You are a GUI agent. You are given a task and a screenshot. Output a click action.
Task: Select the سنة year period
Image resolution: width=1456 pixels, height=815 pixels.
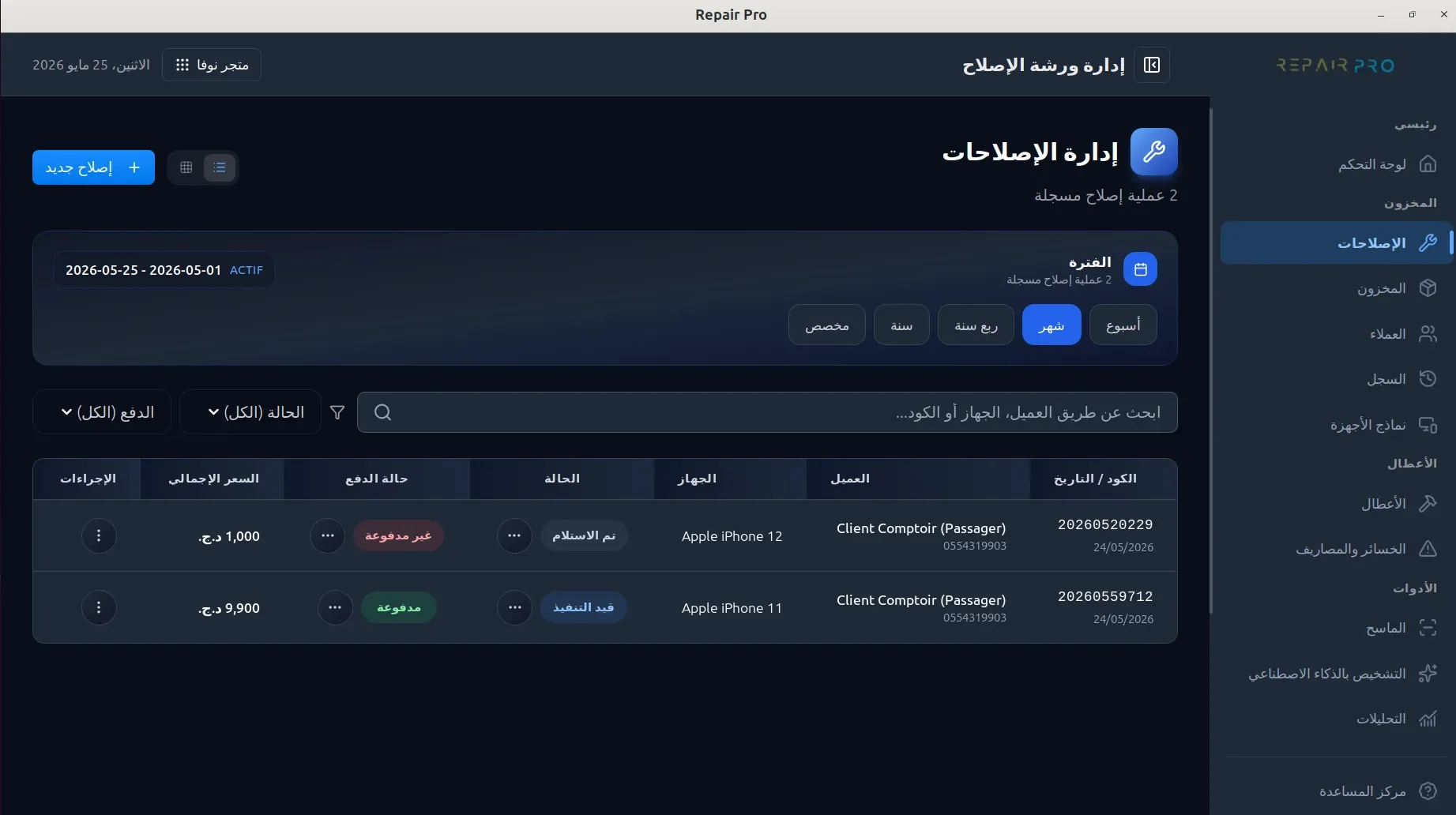tap(901, 325)
